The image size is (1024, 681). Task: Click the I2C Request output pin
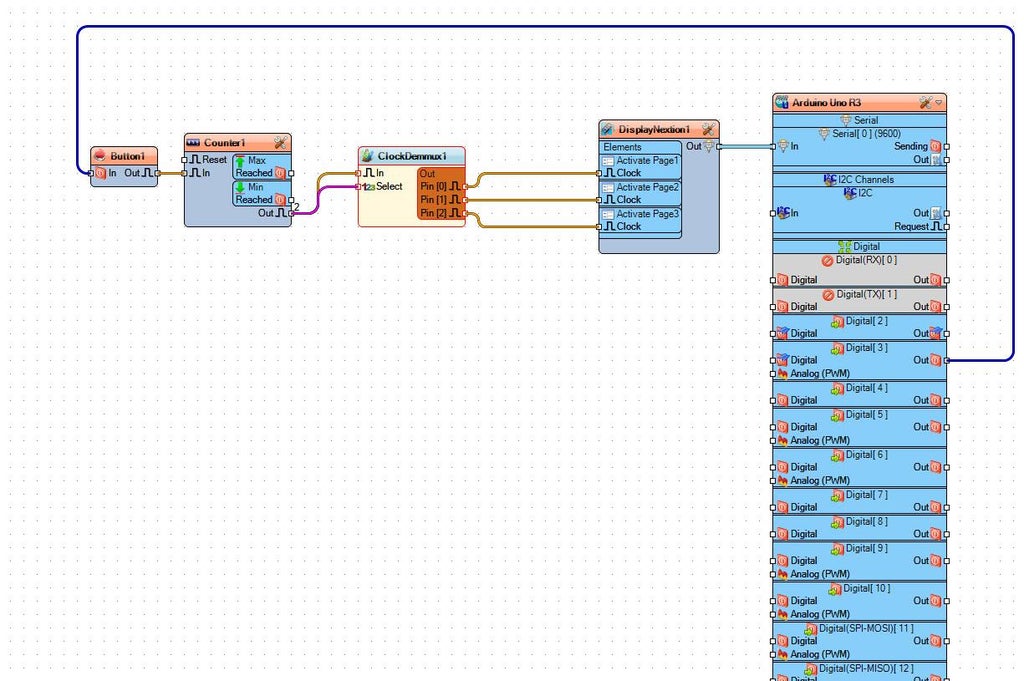[947, 227]
